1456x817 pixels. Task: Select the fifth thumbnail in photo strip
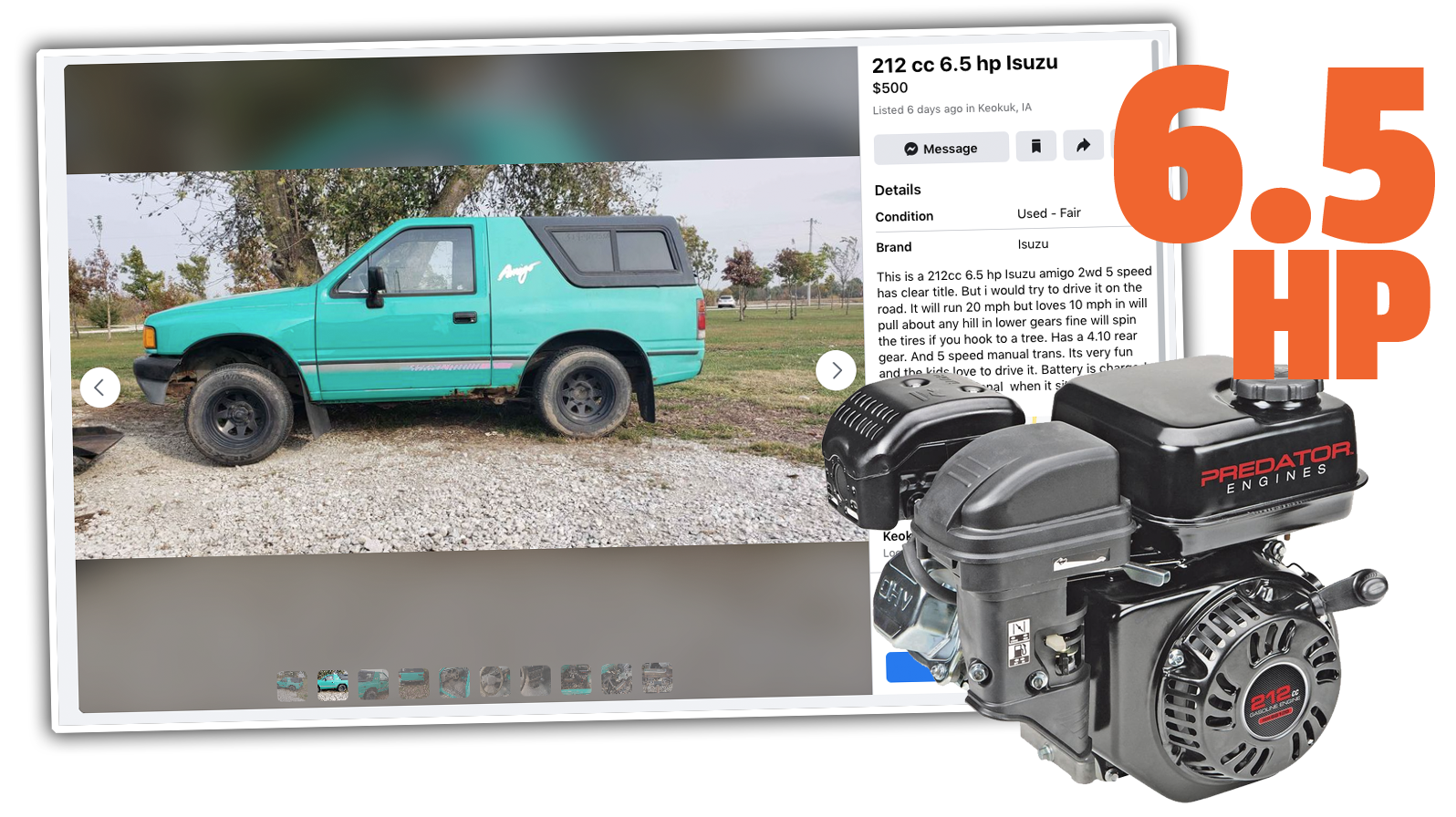pos(454,681)
